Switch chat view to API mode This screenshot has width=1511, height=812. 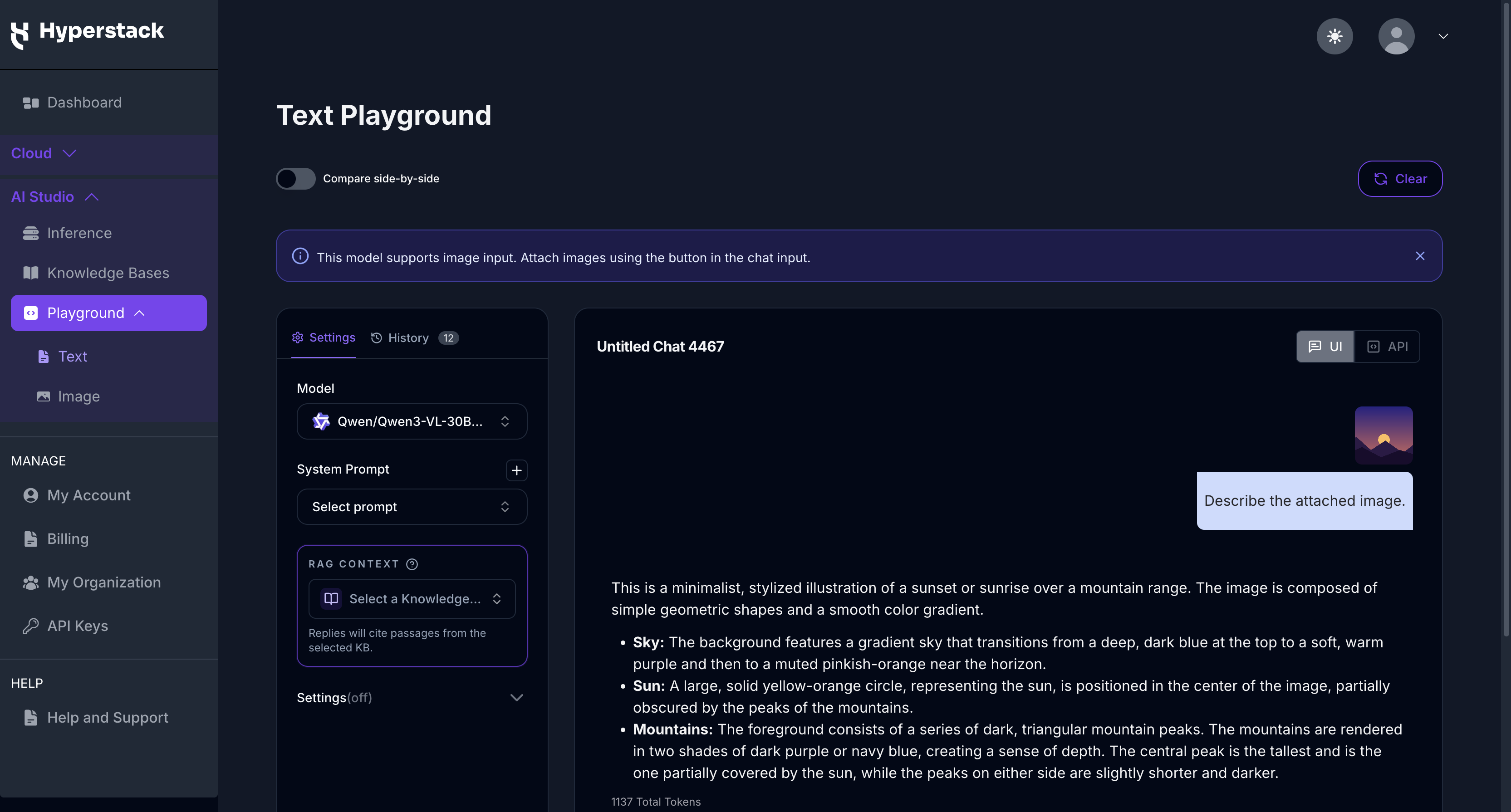pos(1387,347)
